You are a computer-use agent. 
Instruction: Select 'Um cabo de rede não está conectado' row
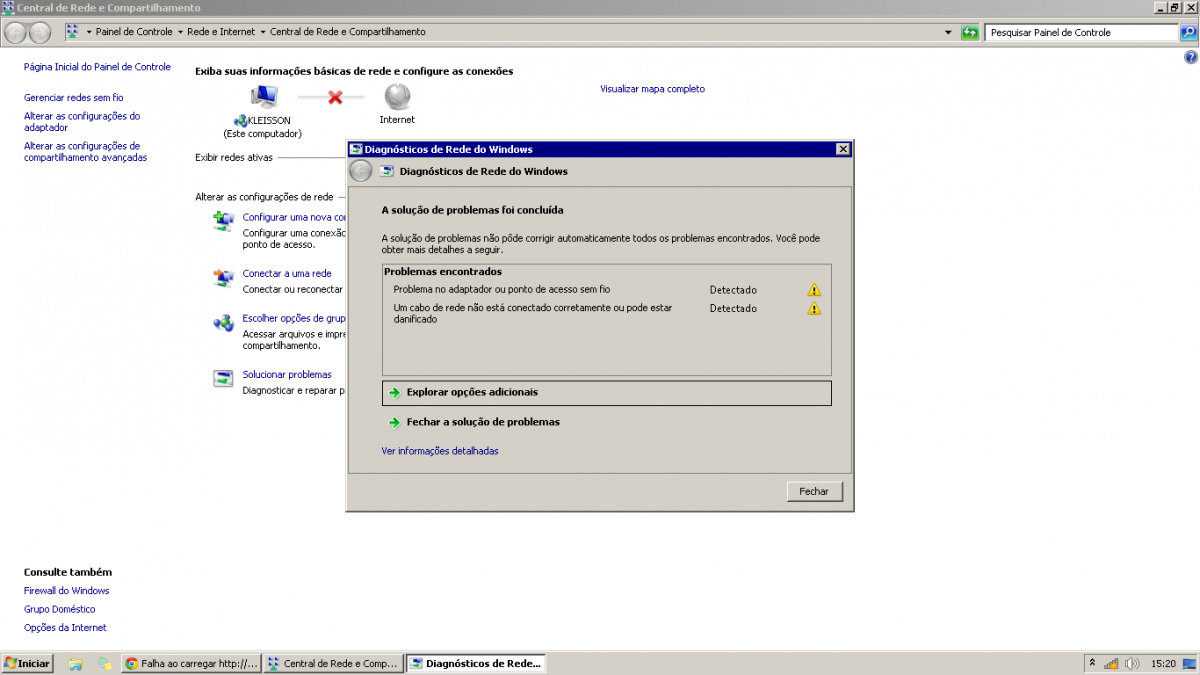pos(607,314)
